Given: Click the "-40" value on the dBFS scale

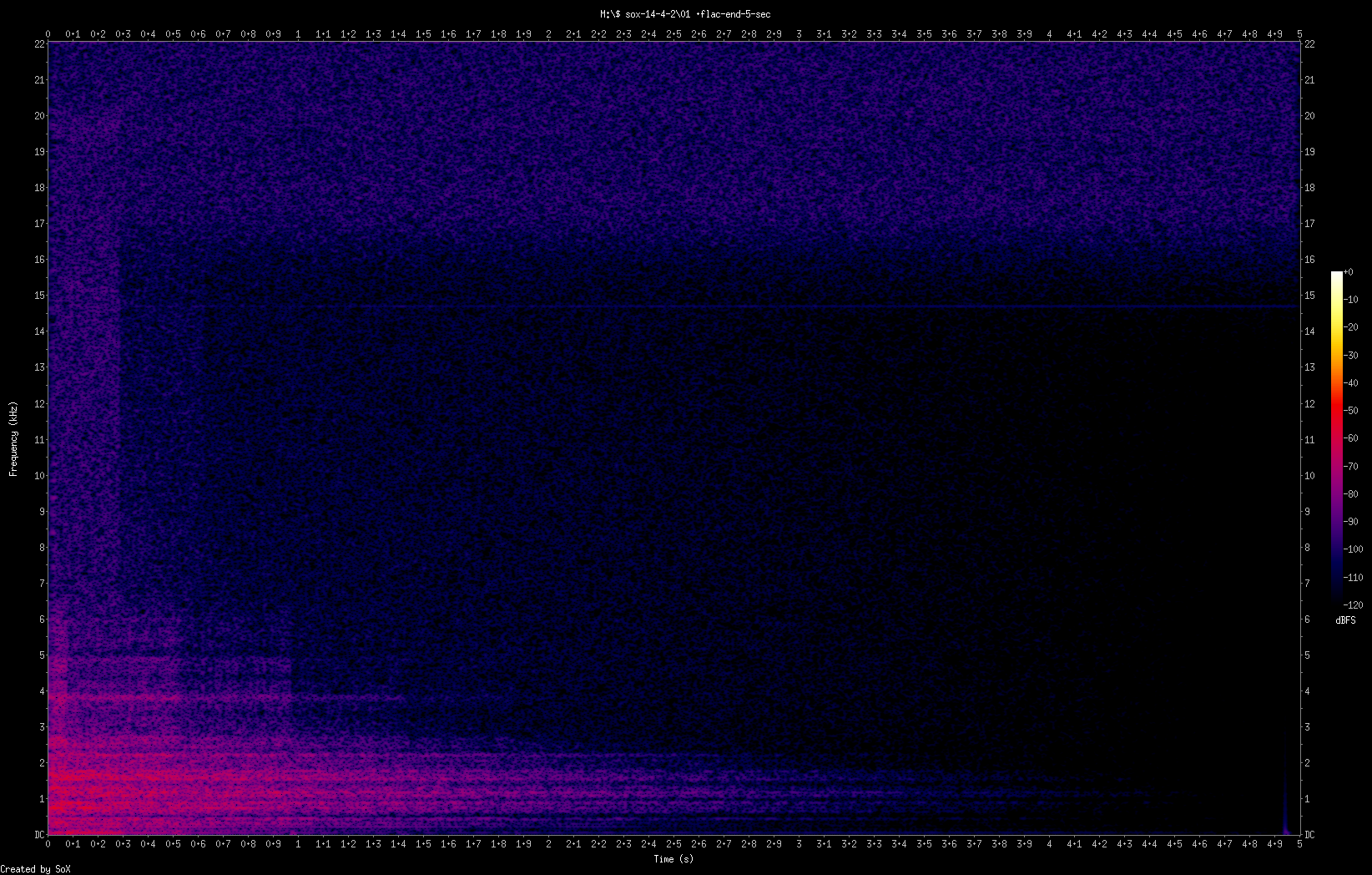Looking at the screenshot, I should [x=1351, y=383].
